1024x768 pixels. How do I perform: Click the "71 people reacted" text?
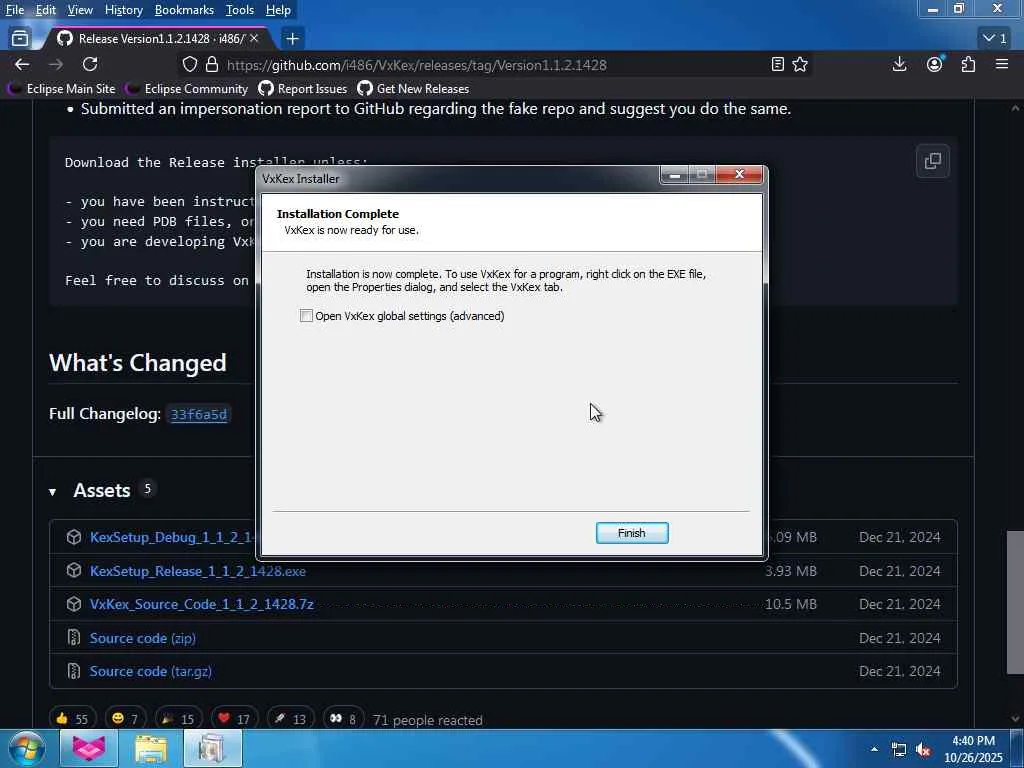[x=428, y=720]
